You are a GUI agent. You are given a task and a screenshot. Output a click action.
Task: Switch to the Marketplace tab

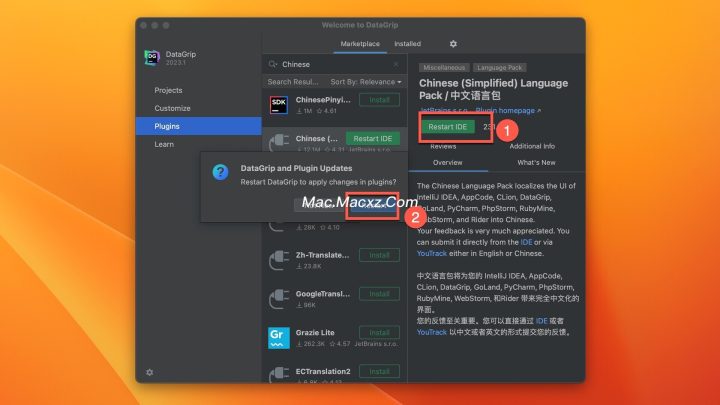[360, 44]
